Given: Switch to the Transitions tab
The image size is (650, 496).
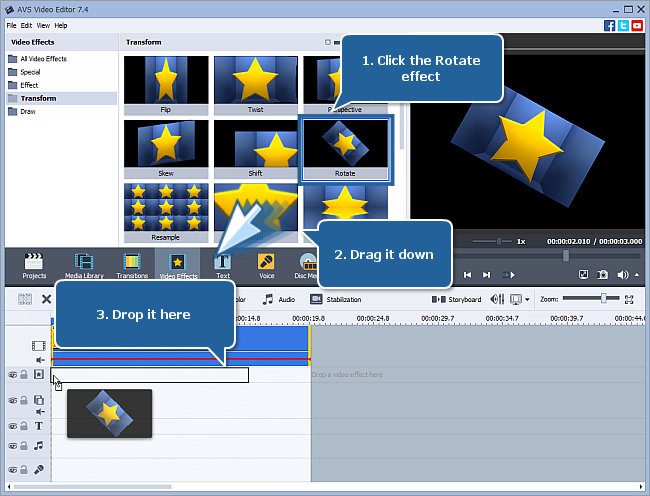Looking at the screenshot, I should (x=132, y=266).
